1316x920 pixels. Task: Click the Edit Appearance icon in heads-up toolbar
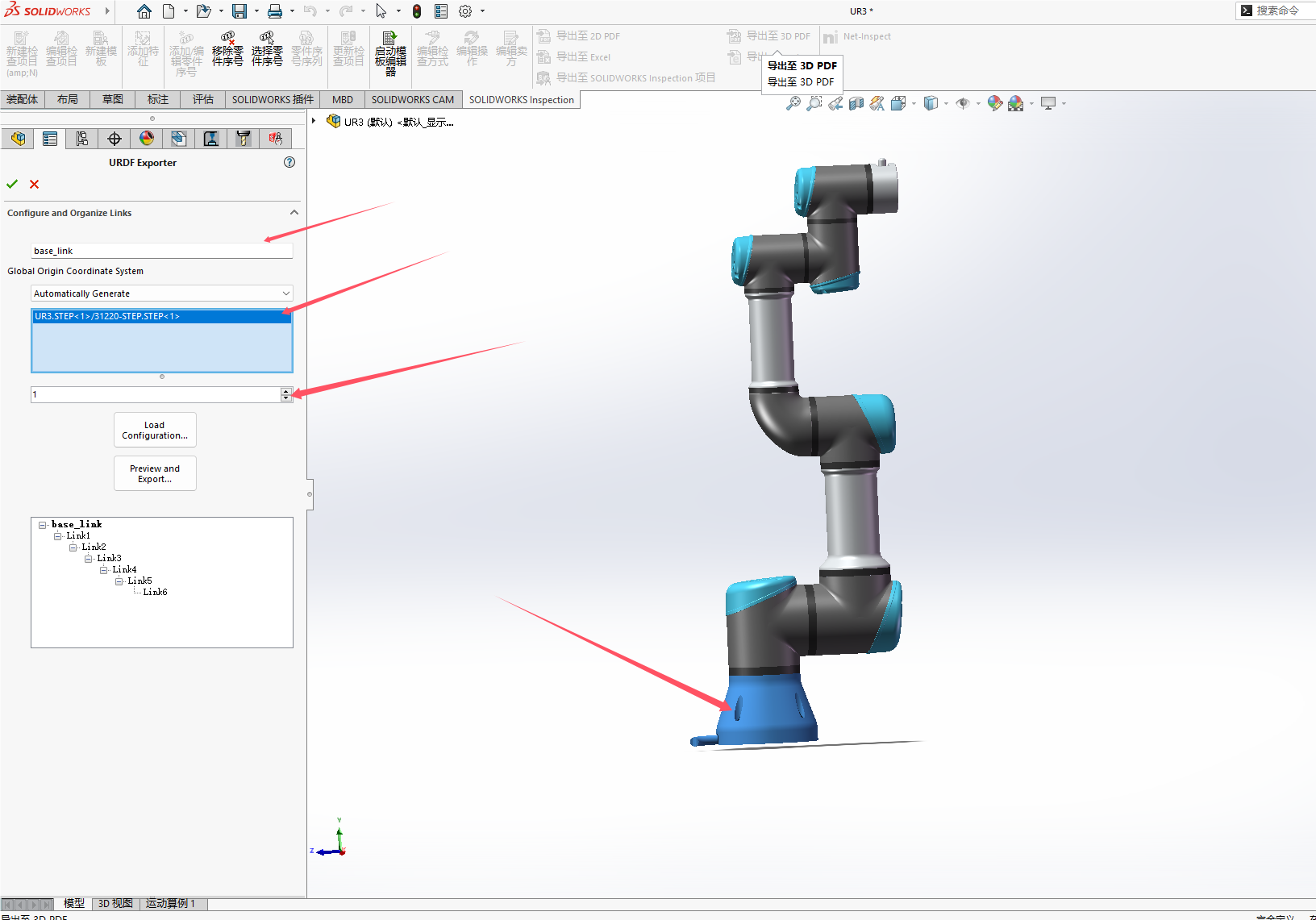click(x=994, y=103)
